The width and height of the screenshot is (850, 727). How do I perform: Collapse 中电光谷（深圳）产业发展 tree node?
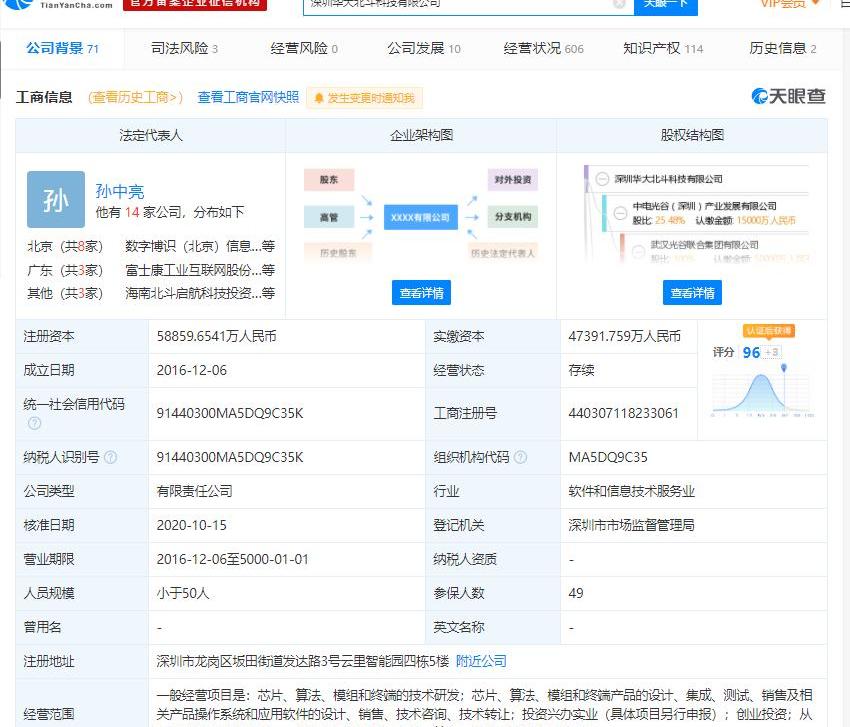click(x=620, y=213)
